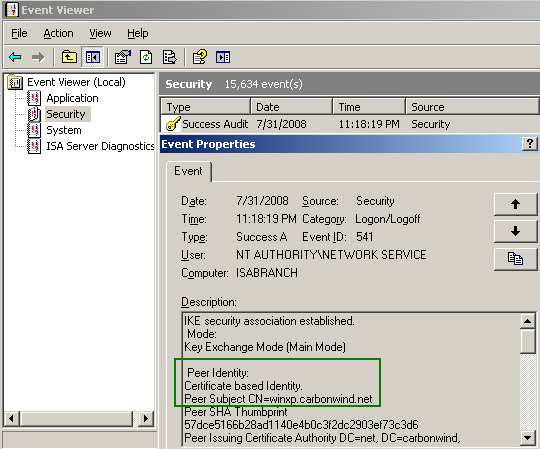The width and height of the screenshot is (540, 449).
Task: Select the Event tab
Action: tap(188, 171)
